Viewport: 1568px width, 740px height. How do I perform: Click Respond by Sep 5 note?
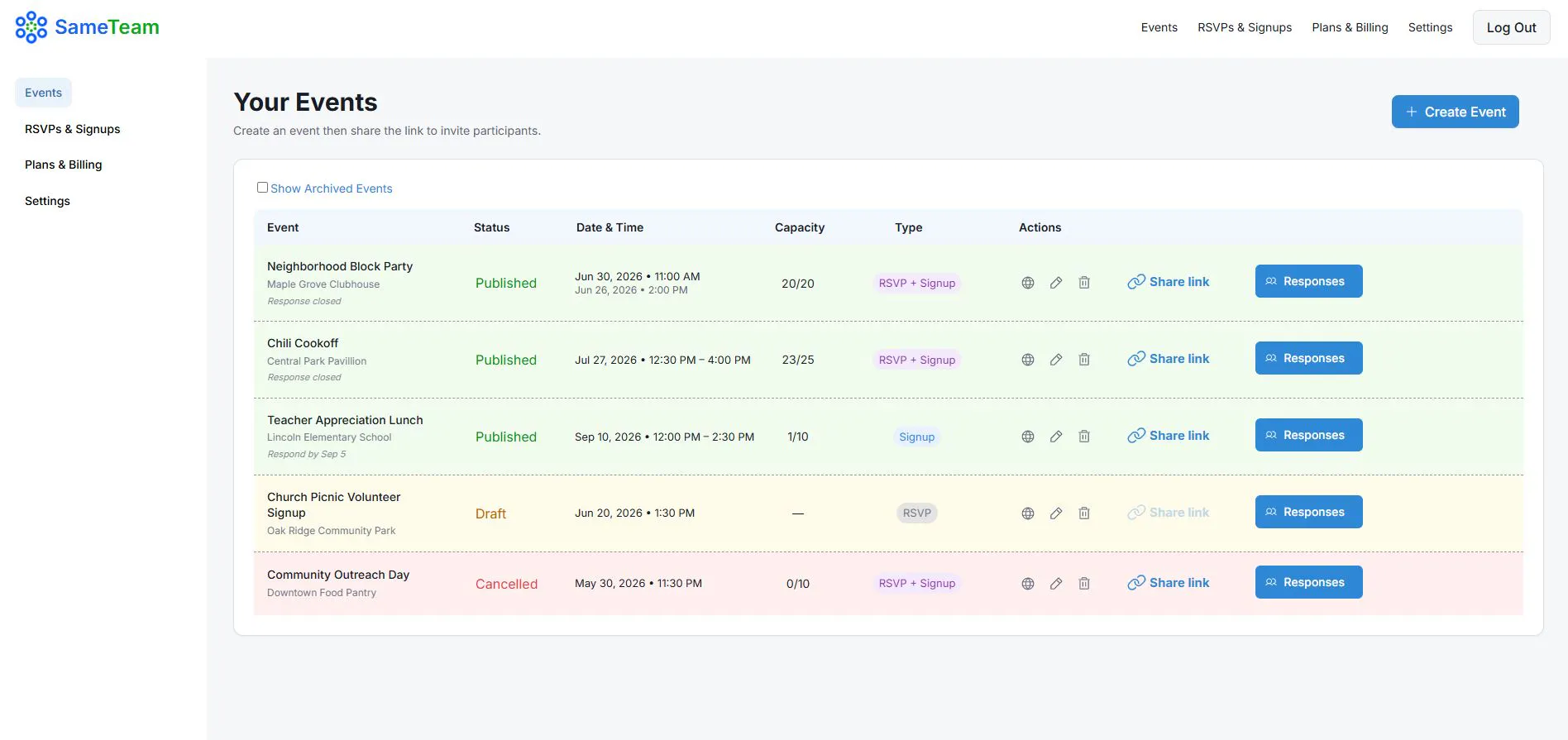click(x=307, y=454)
